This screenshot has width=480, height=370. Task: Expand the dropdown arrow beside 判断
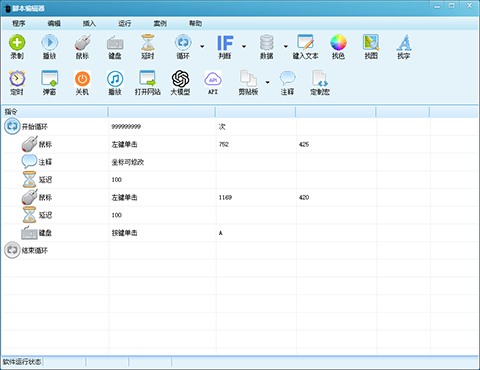[x=244, y=46]
